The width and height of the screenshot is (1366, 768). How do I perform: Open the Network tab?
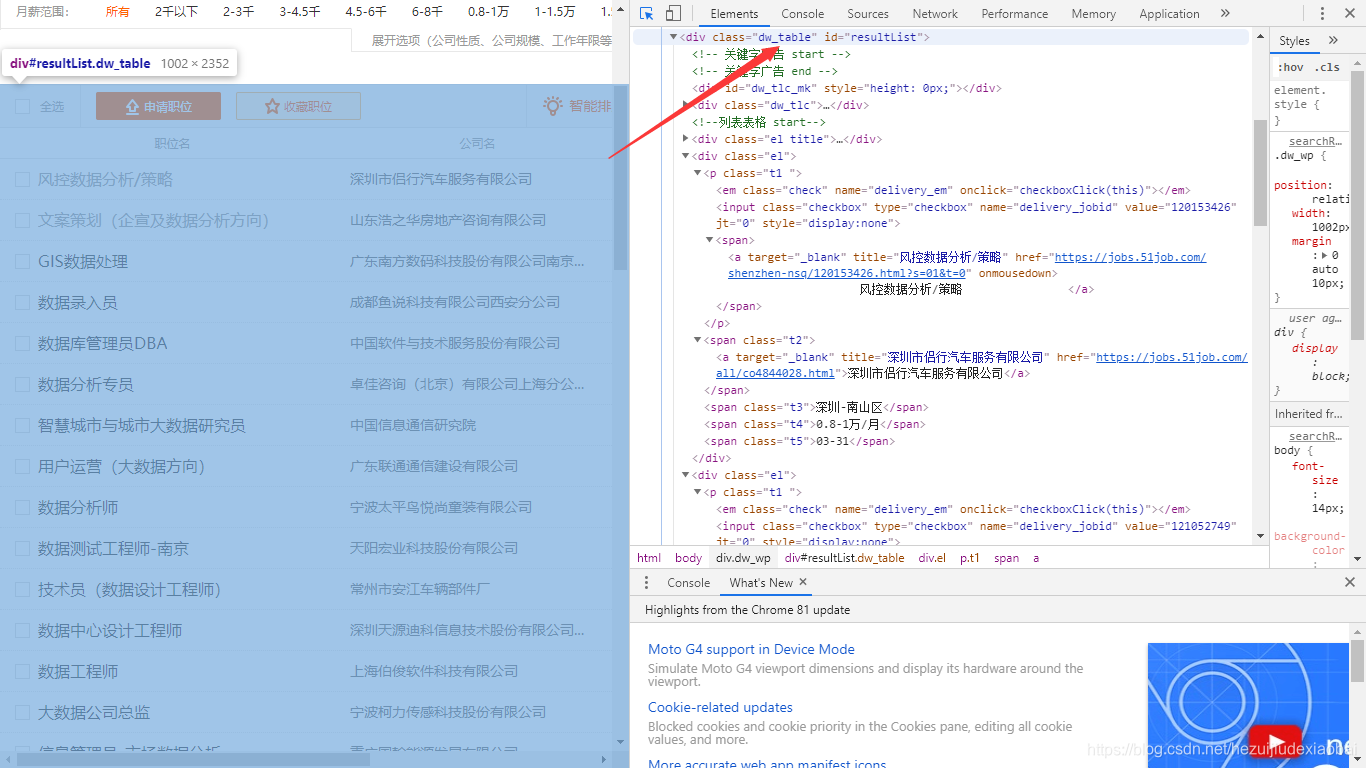coord(935,14)
